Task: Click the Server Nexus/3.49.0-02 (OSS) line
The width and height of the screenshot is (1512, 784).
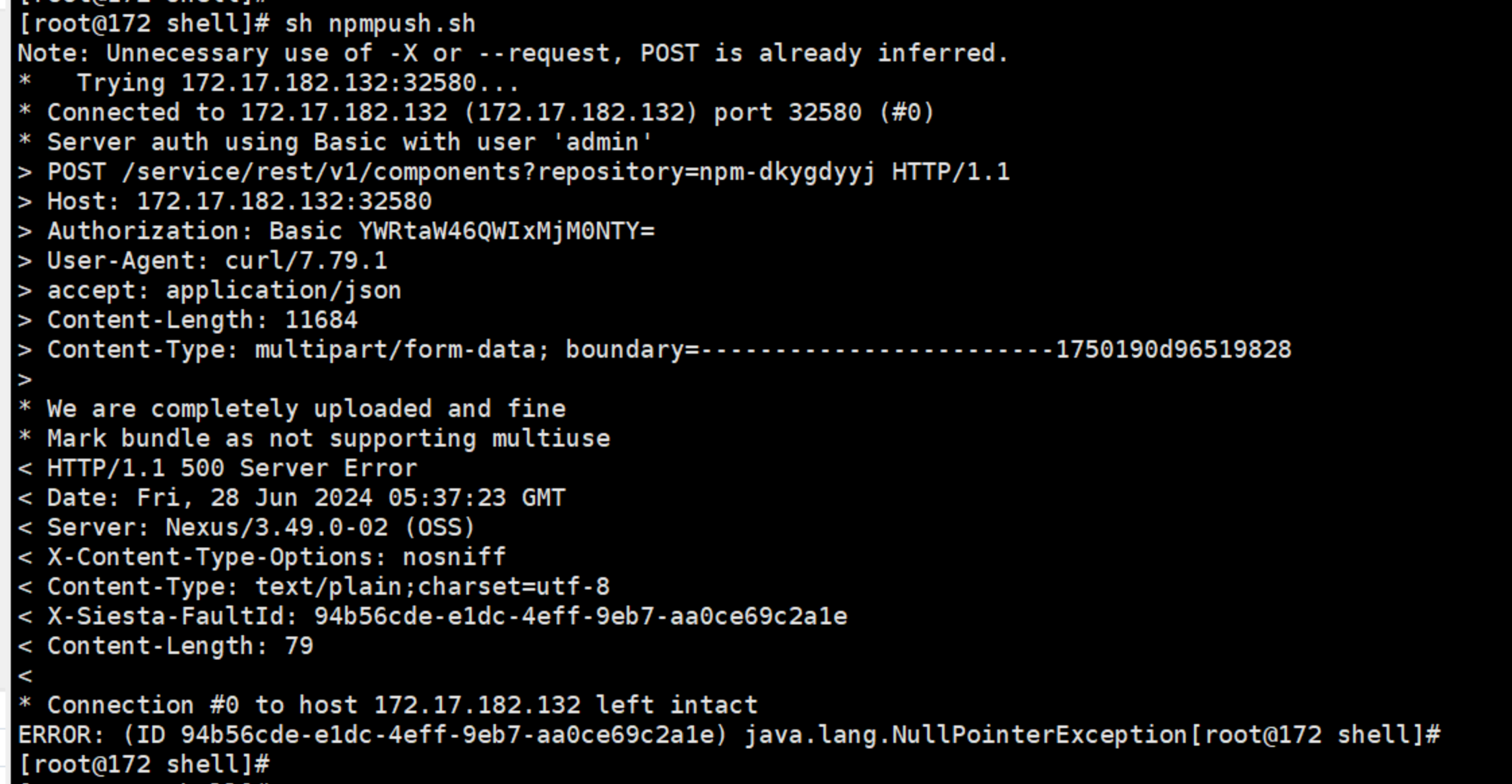Action: (x=247, y=527)
